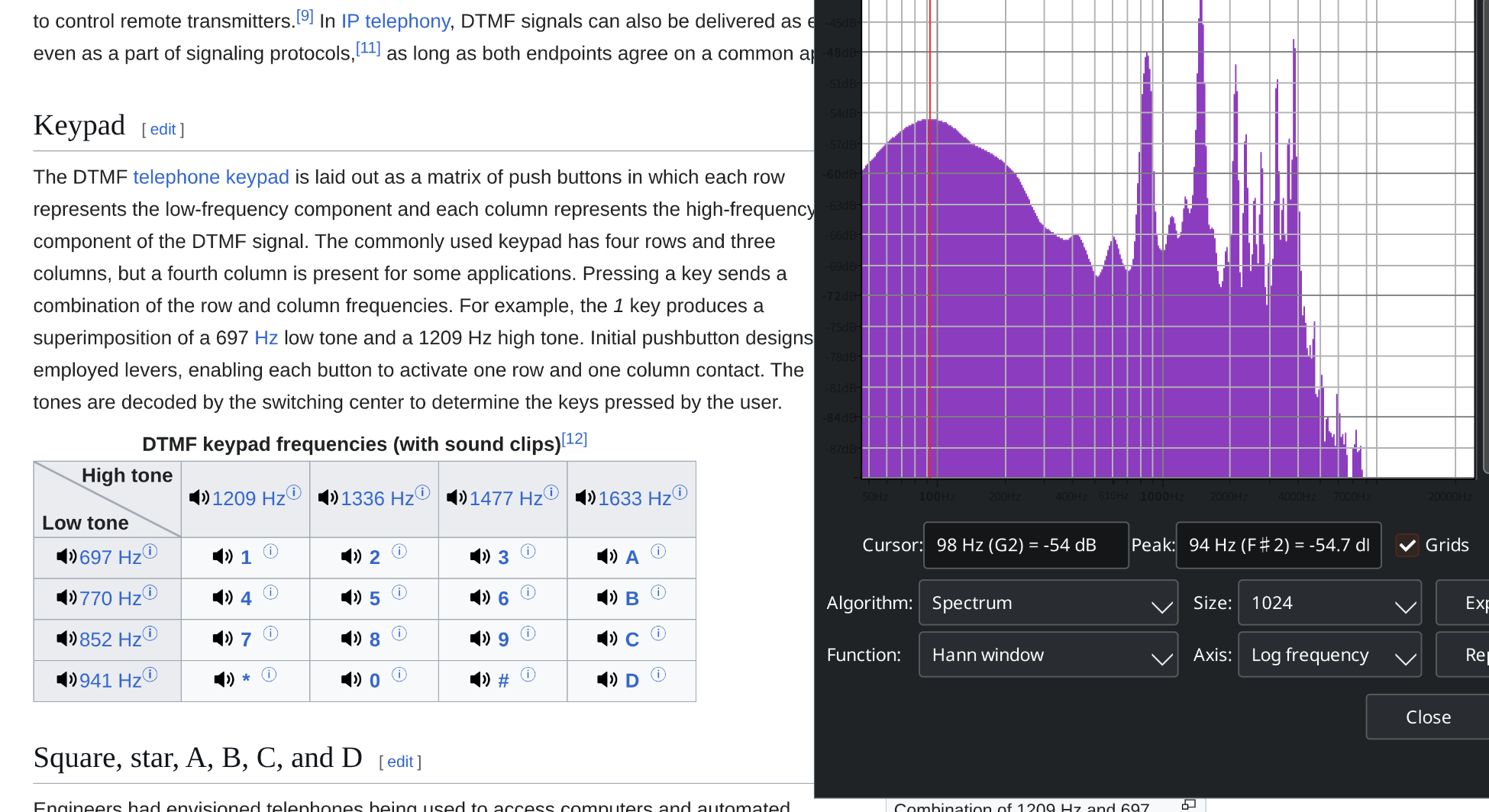This screenshot has height=812, width=1489.
Task: Open info icon next to 1633 Hz
Action: click(x=680, y=492)
